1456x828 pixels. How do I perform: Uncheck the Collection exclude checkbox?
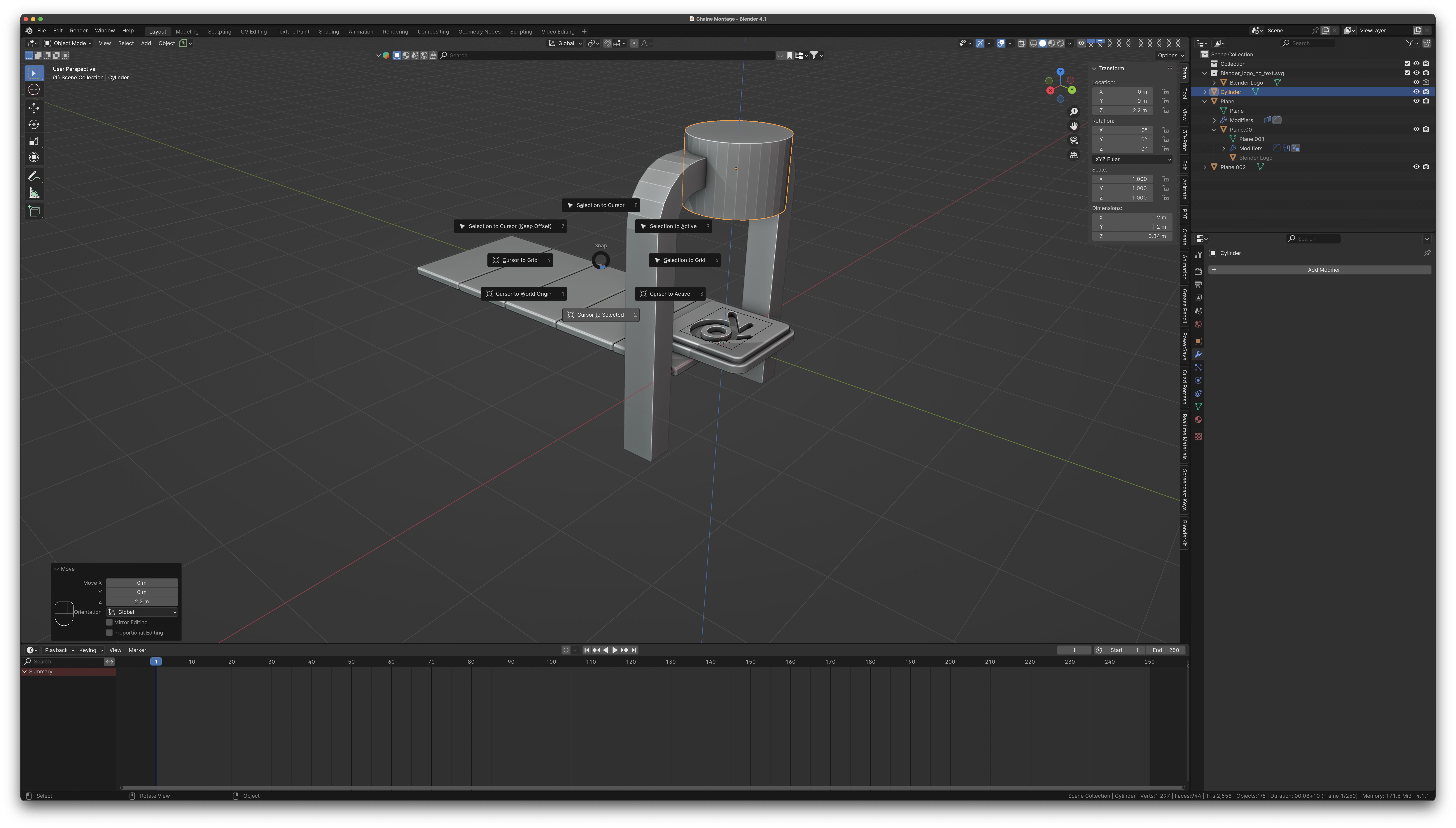pos(1407,64)
